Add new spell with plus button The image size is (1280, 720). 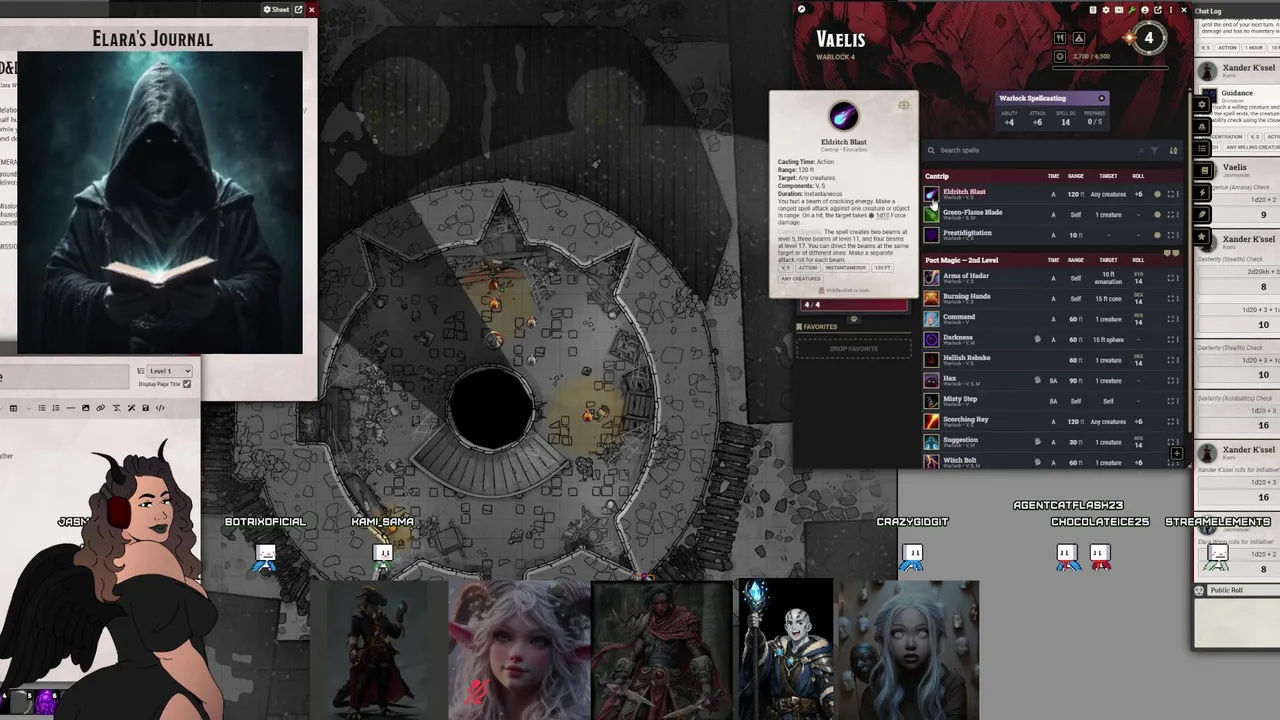click(1176, 453)
